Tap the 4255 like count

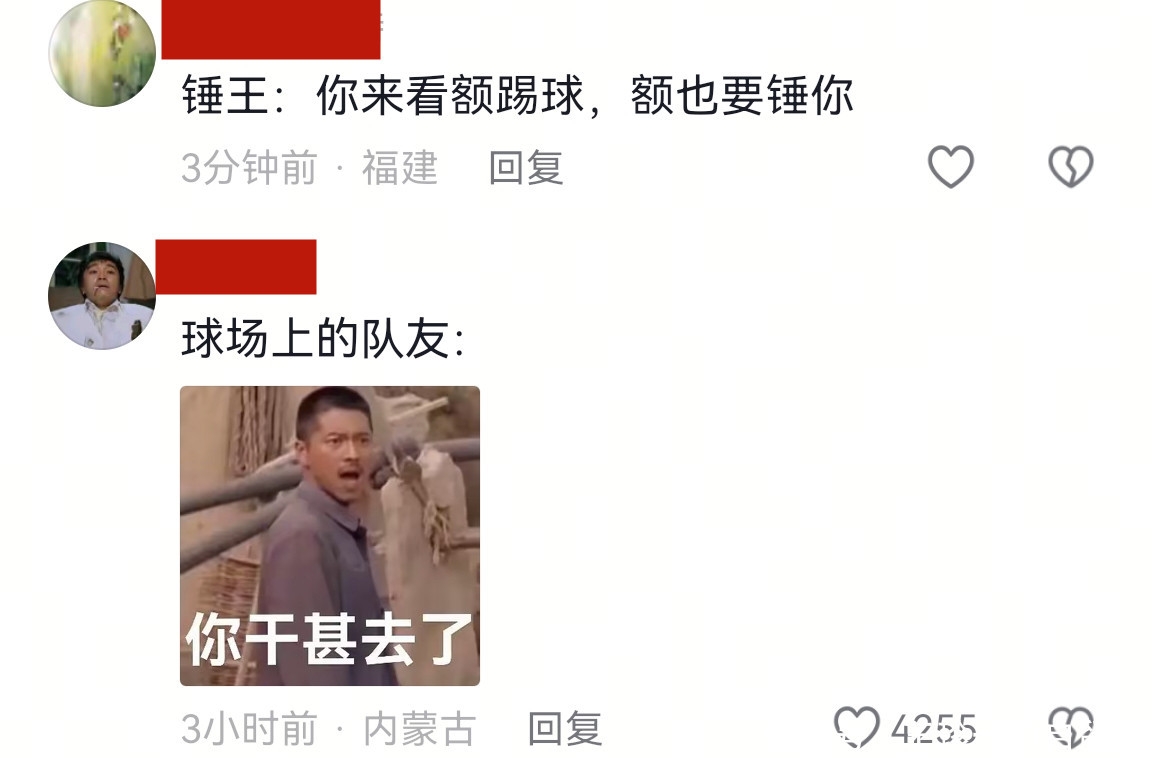(934, 729)
